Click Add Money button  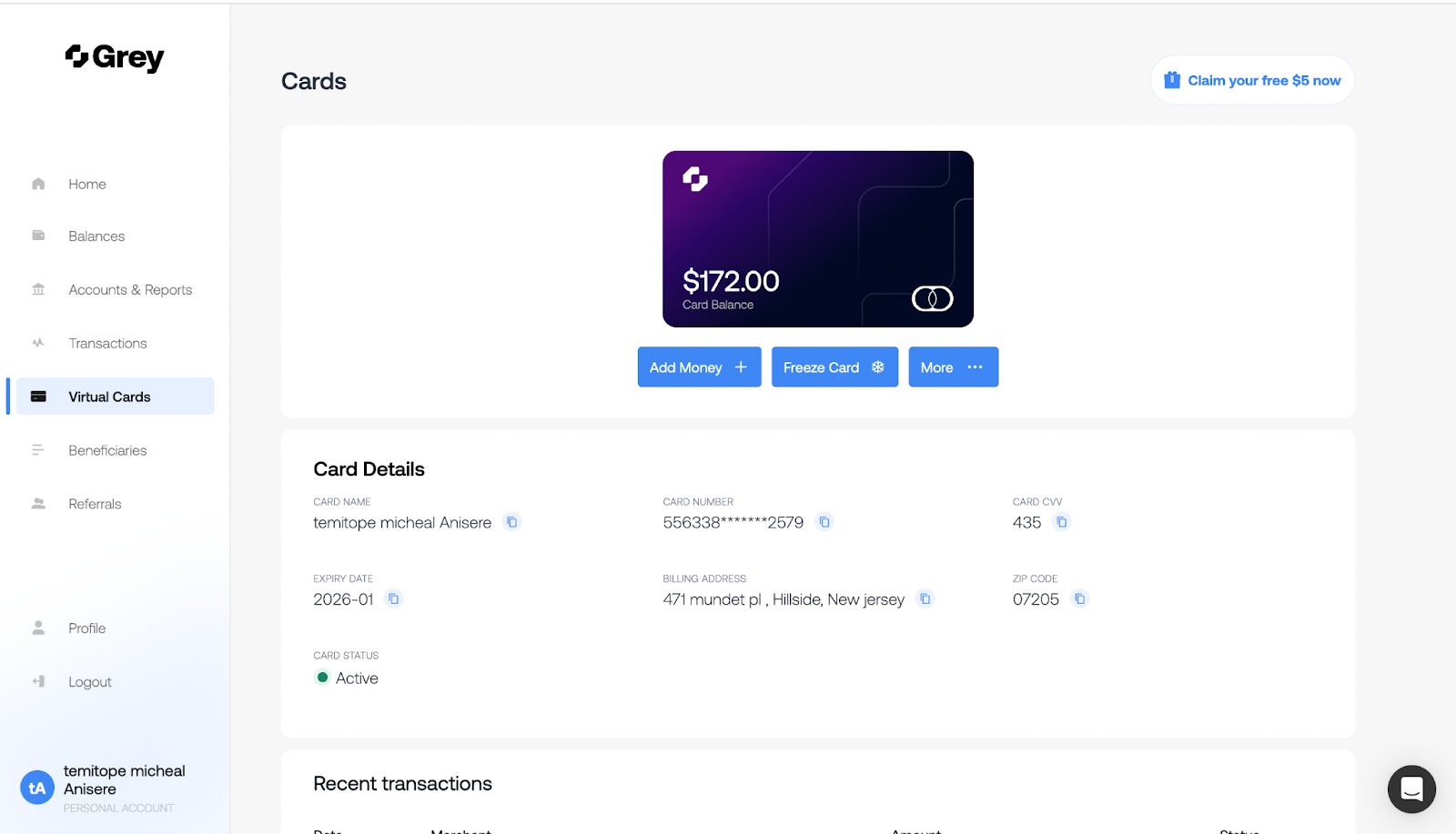[x=698, y=367]
